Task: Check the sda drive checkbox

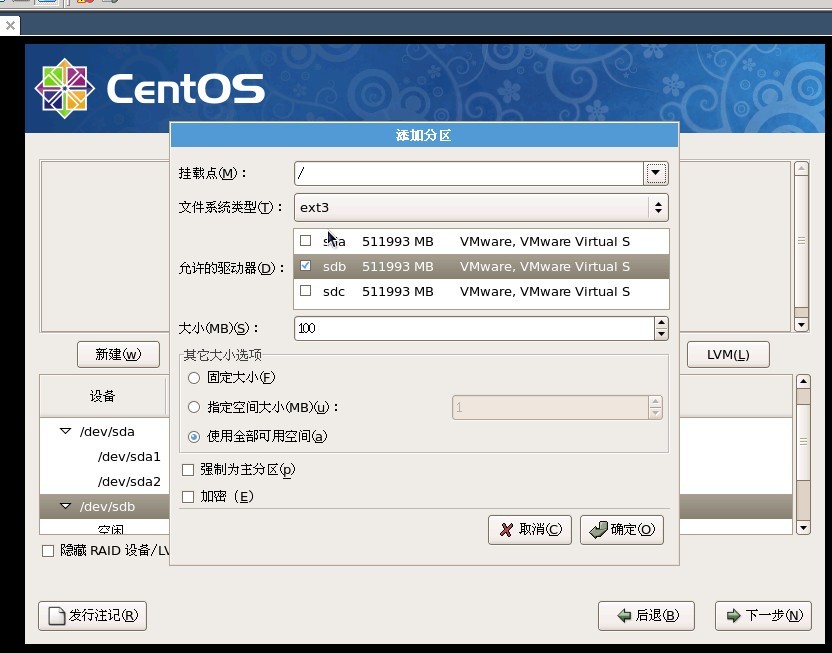Action: (305, 241)
